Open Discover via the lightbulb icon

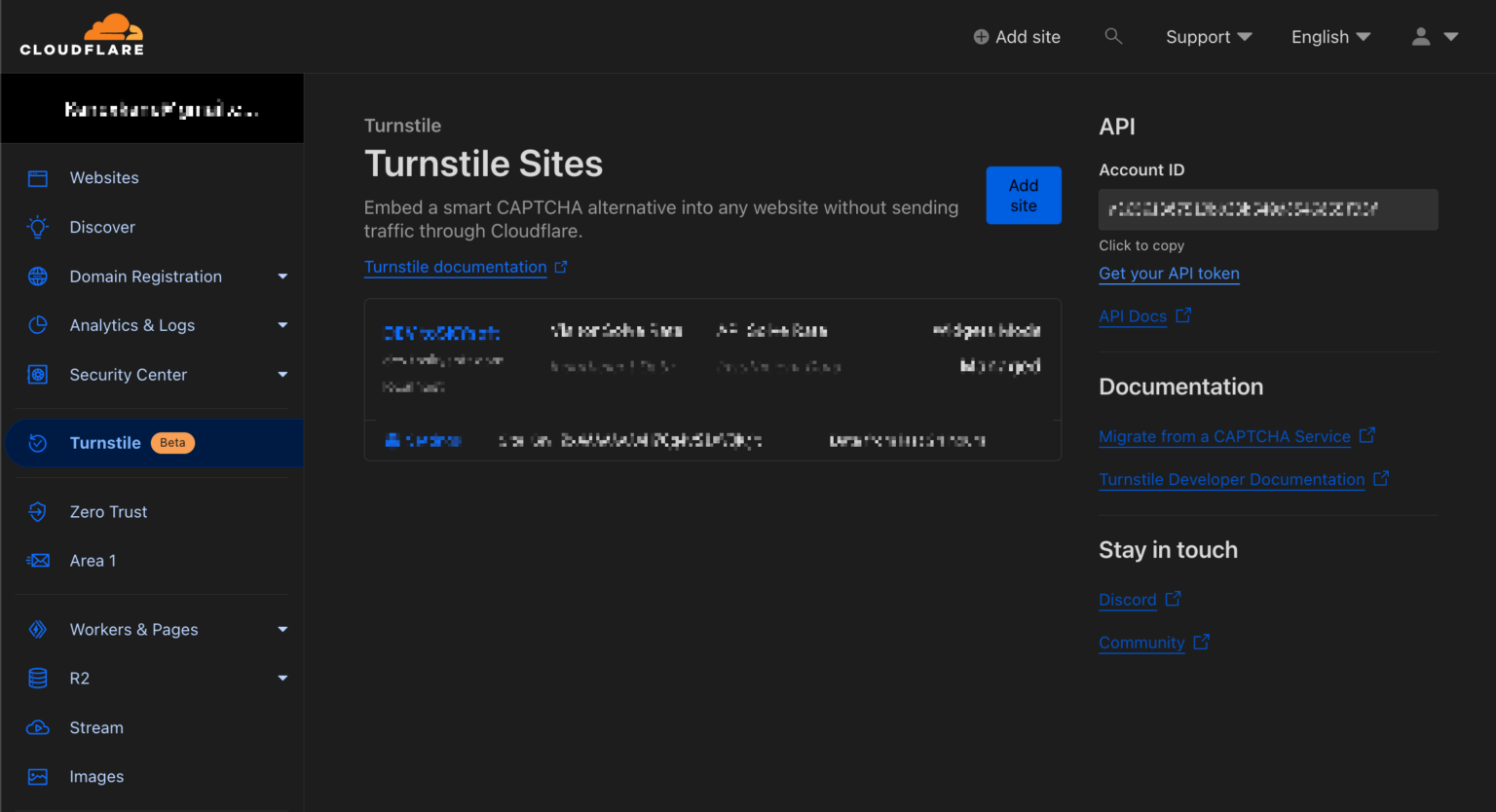37,227
